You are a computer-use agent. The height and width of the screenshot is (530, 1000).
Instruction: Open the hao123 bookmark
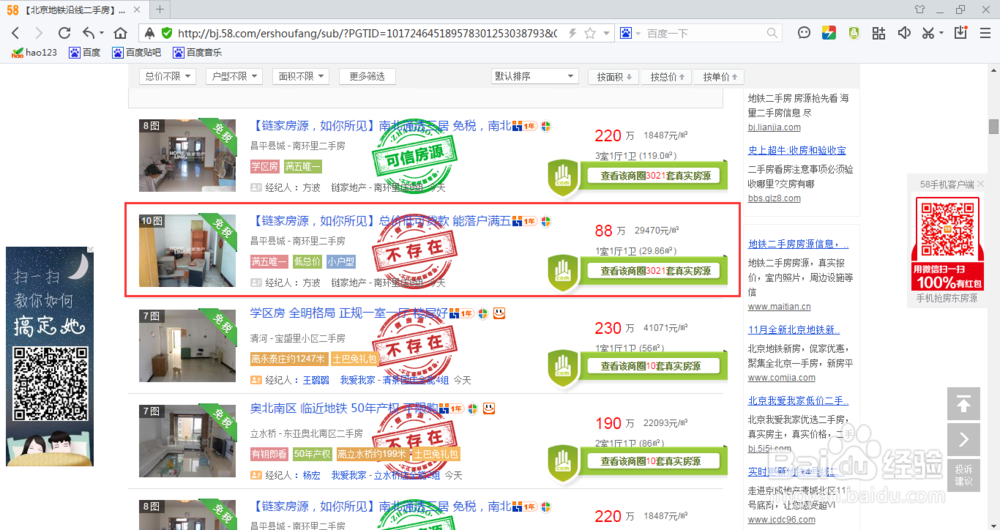pos(34,52)
